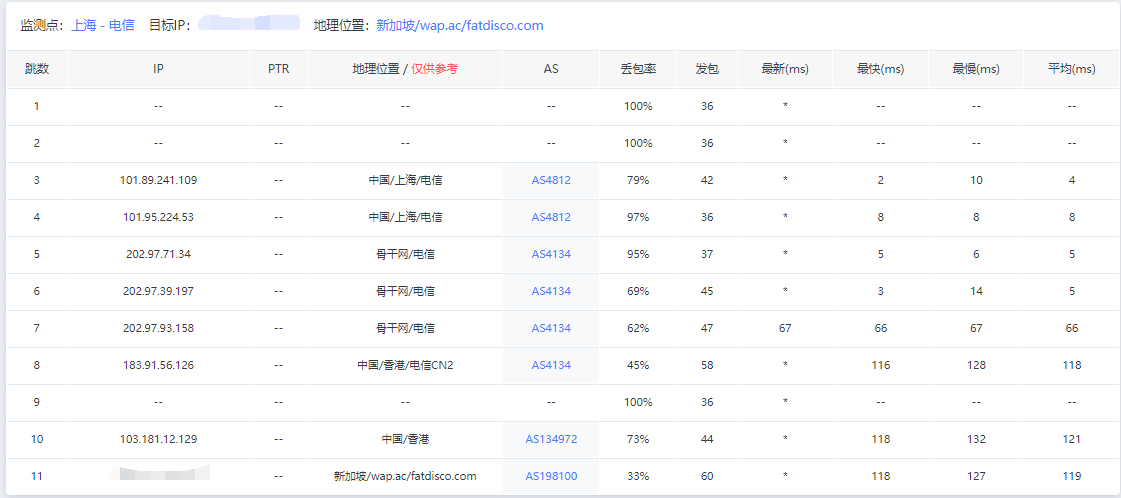Open the AS4134 link for 202.97.93.158
This screenshot has height=498, width=1121.
point(551,329)
